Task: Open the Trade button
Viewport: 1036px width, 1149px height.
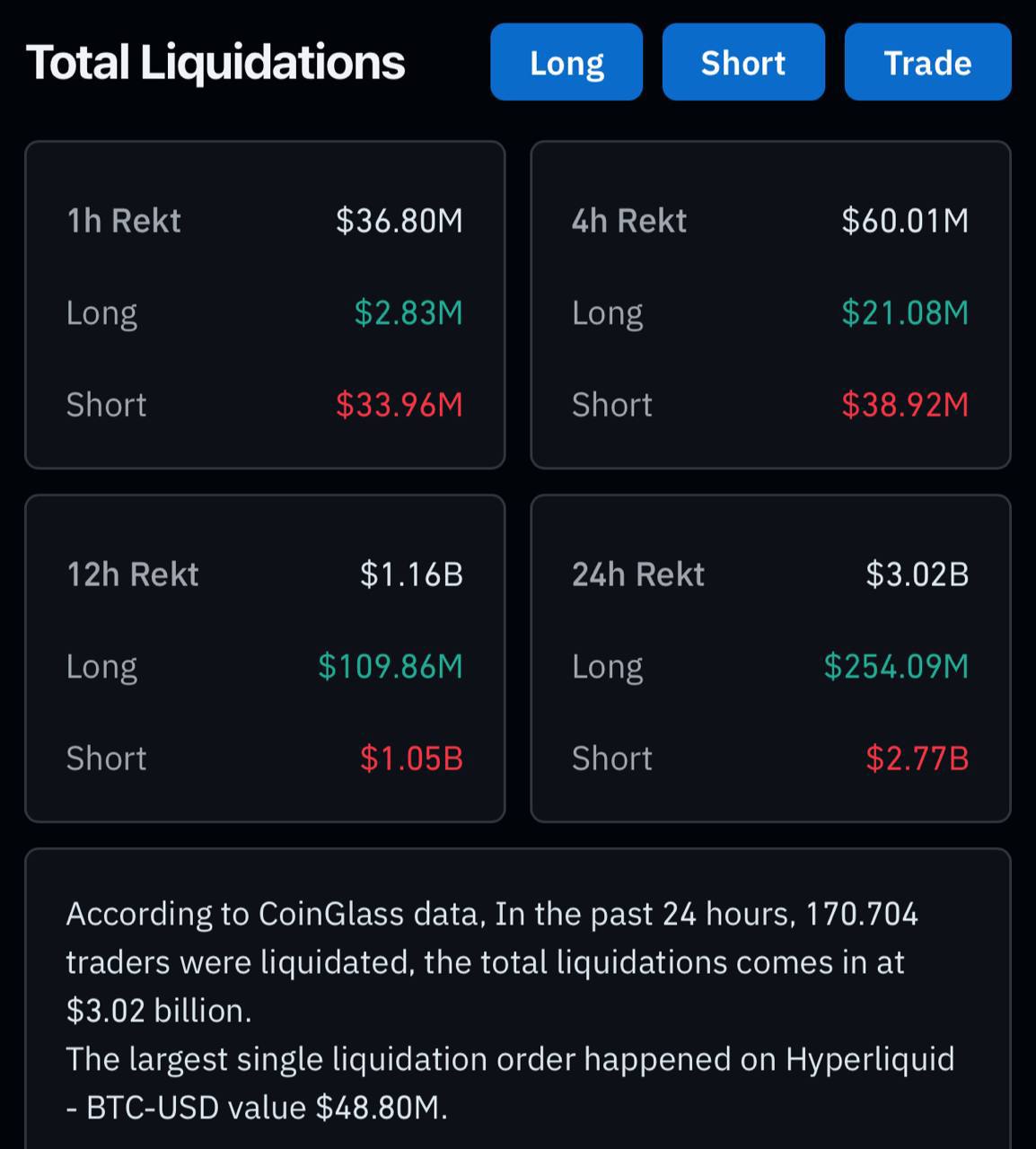Action: pos(927,62)
